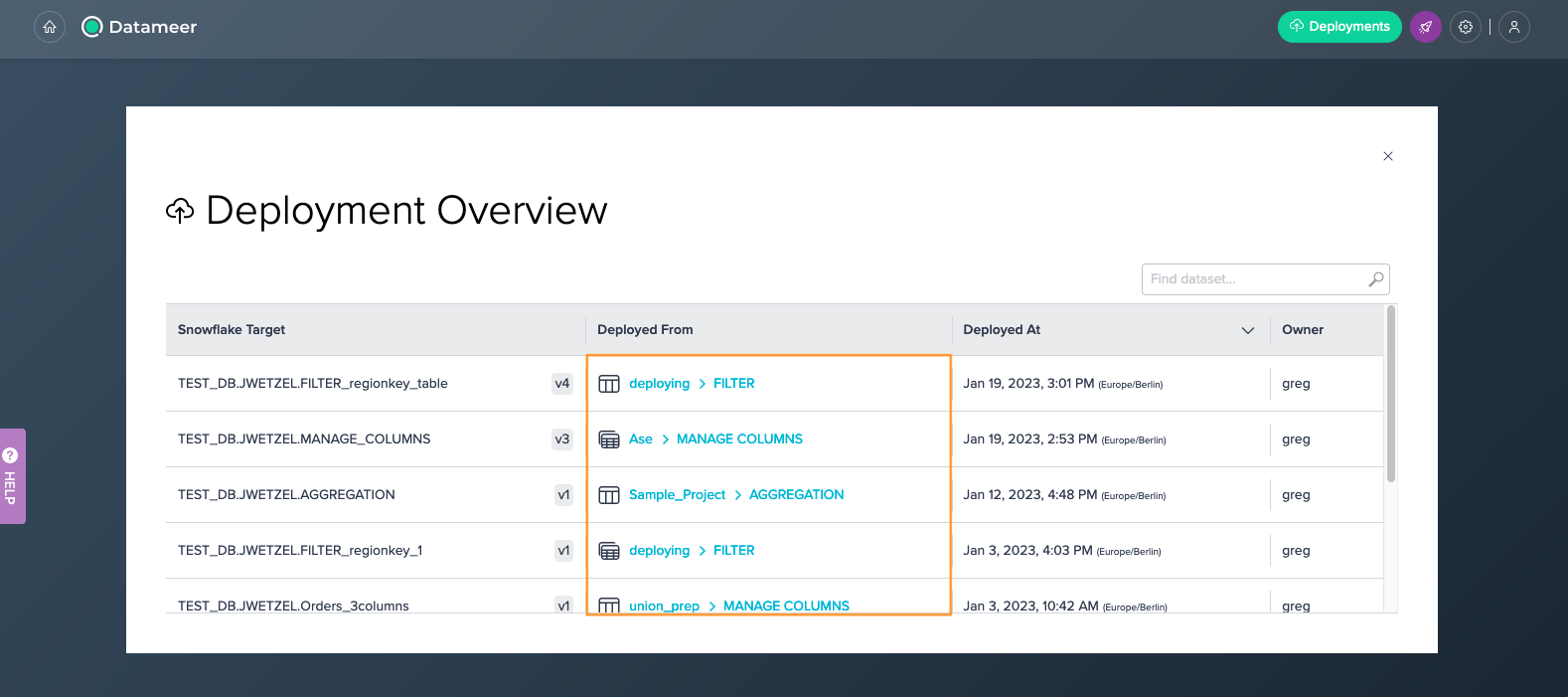Click the Deployed From column header

(x=645, y=330)
